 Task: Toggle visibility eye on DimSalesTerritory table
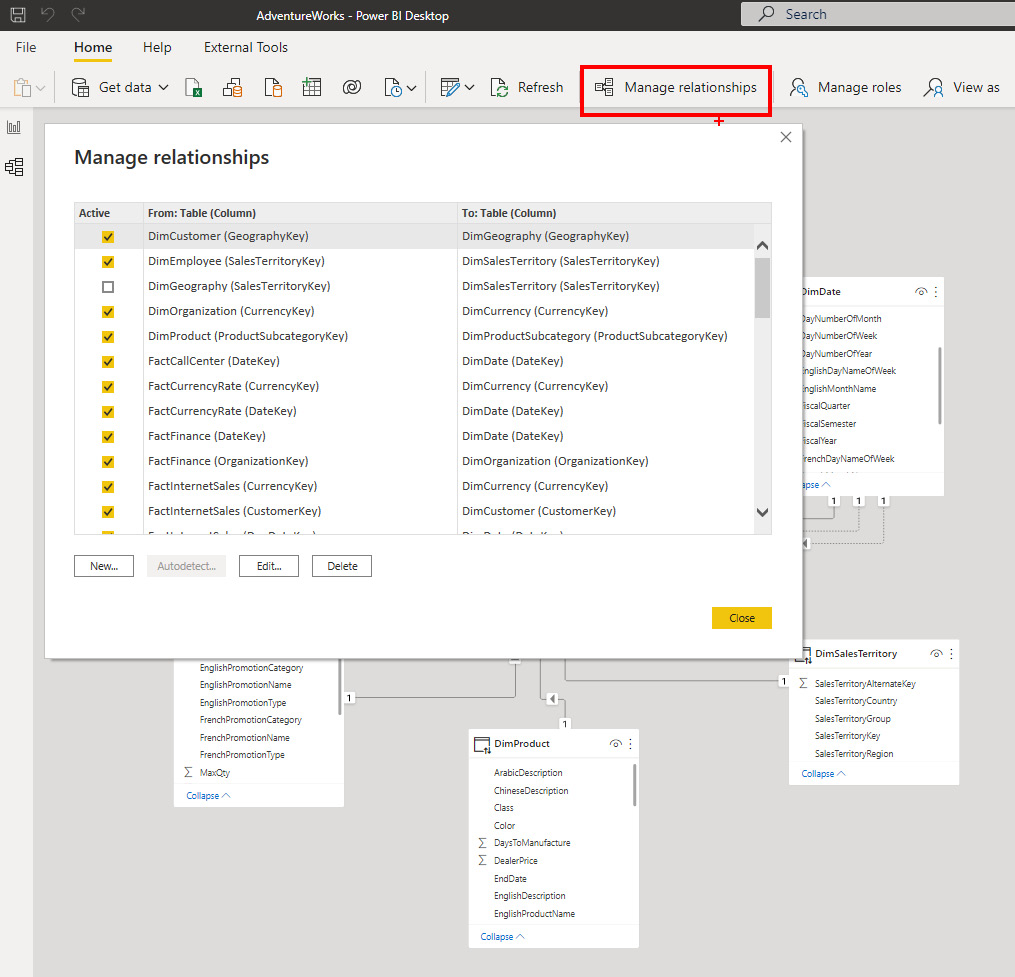click(935, 654)
